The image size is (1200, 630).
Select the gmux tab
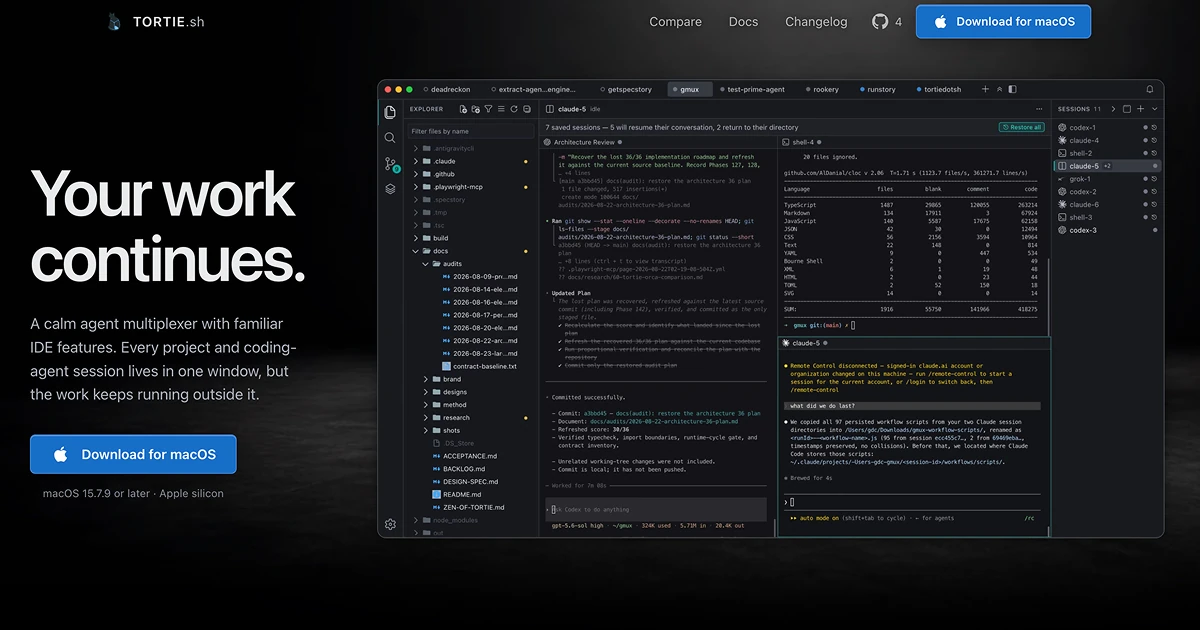[690, 89]
